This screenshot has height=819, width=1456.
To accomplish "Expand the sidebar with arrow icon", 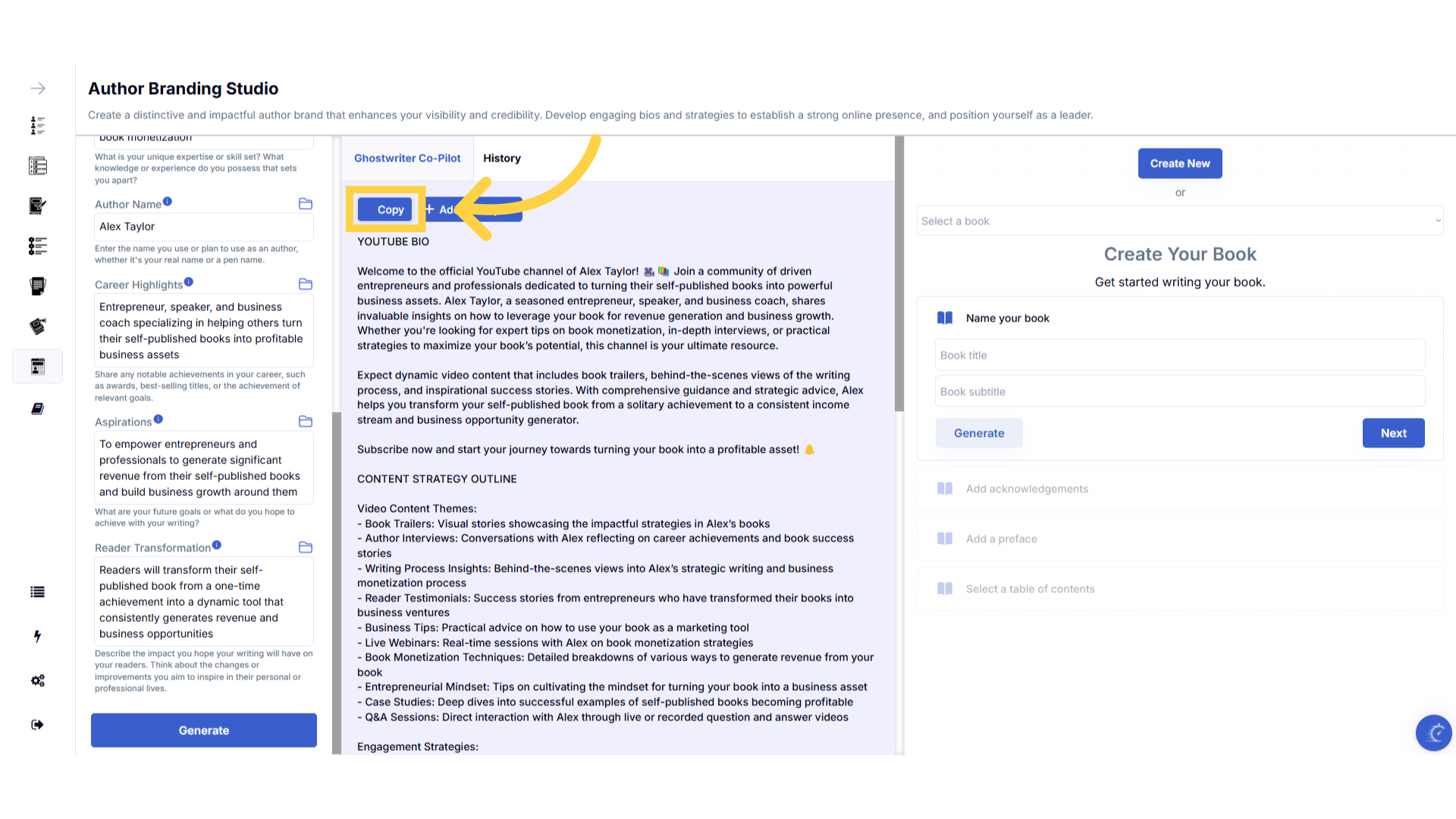I will 37,89.
